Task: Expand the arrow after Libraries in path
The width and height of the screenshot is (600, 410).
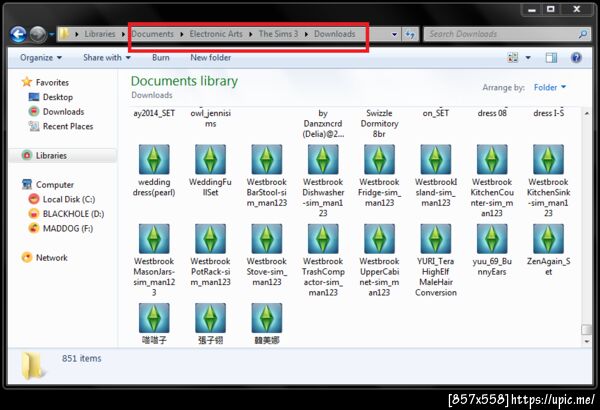Action: (123, 34)
